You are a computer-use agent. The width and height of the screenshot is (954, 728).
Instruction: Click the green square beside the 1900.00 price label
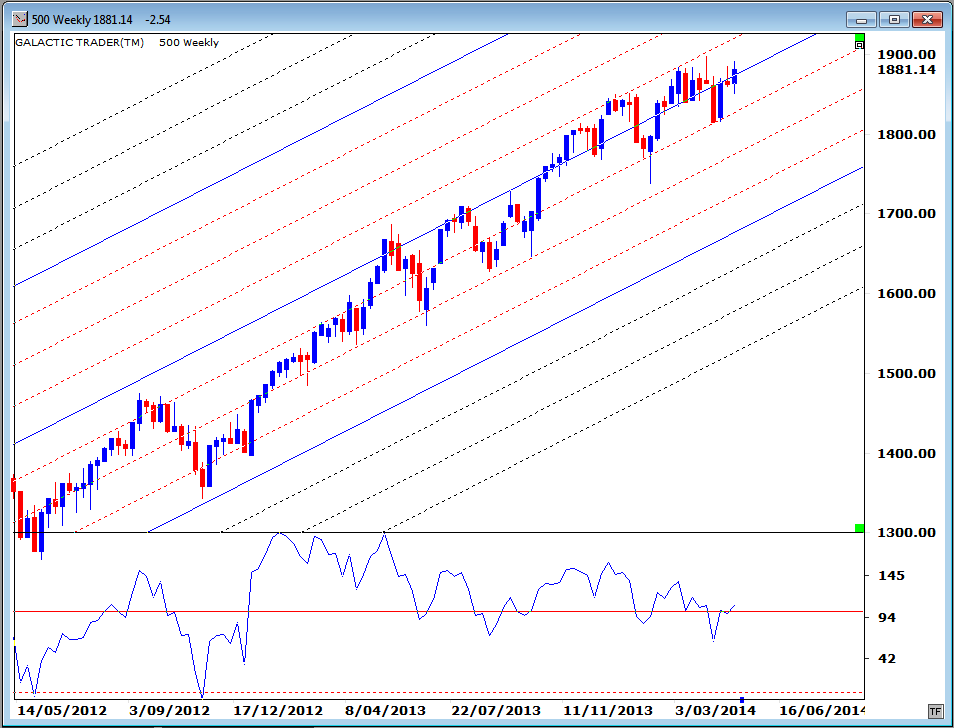pos(859,38)
